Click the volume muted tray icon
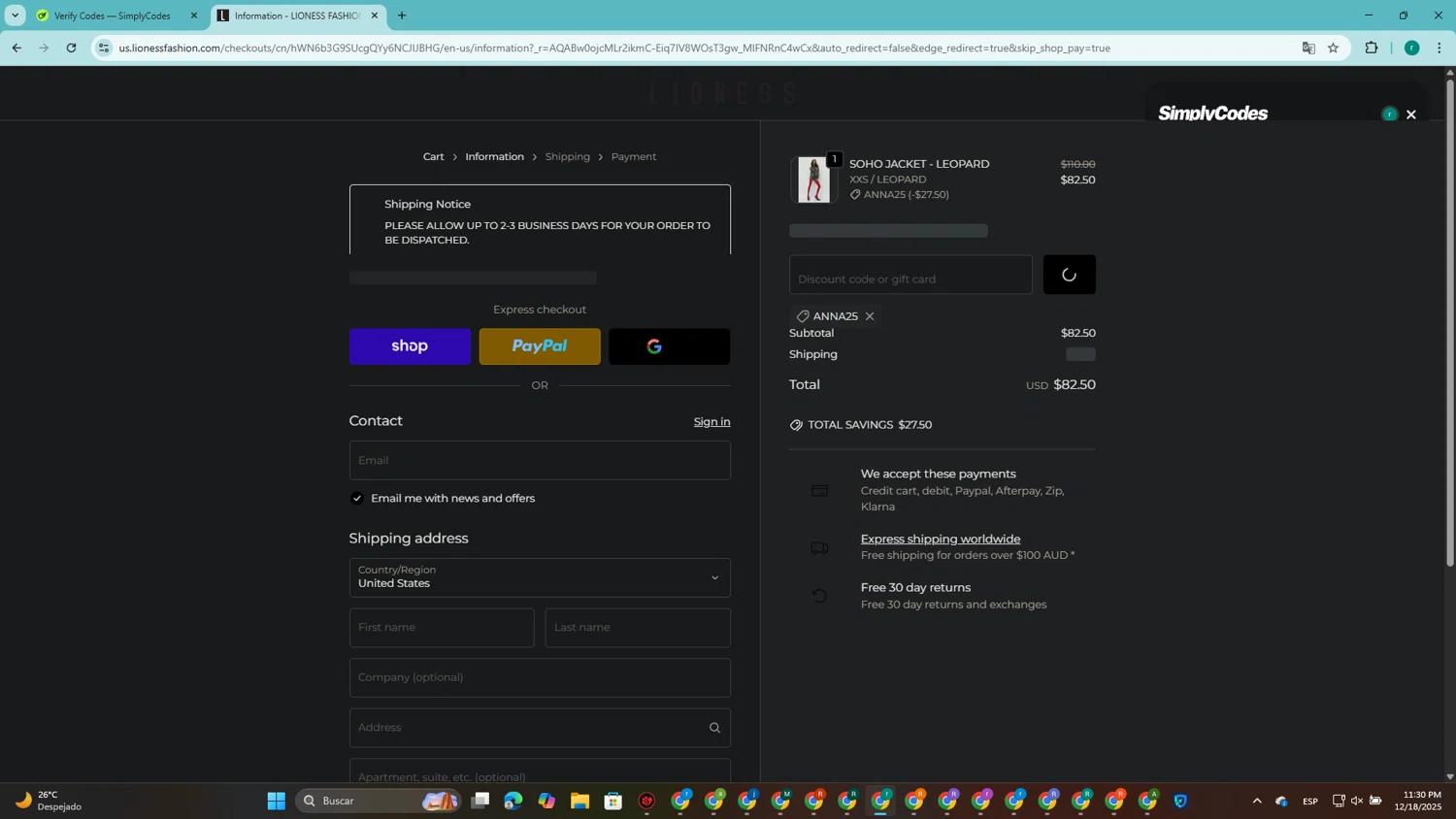The width and height of the screenshot is (1456, 819). tap(1357, 801)
